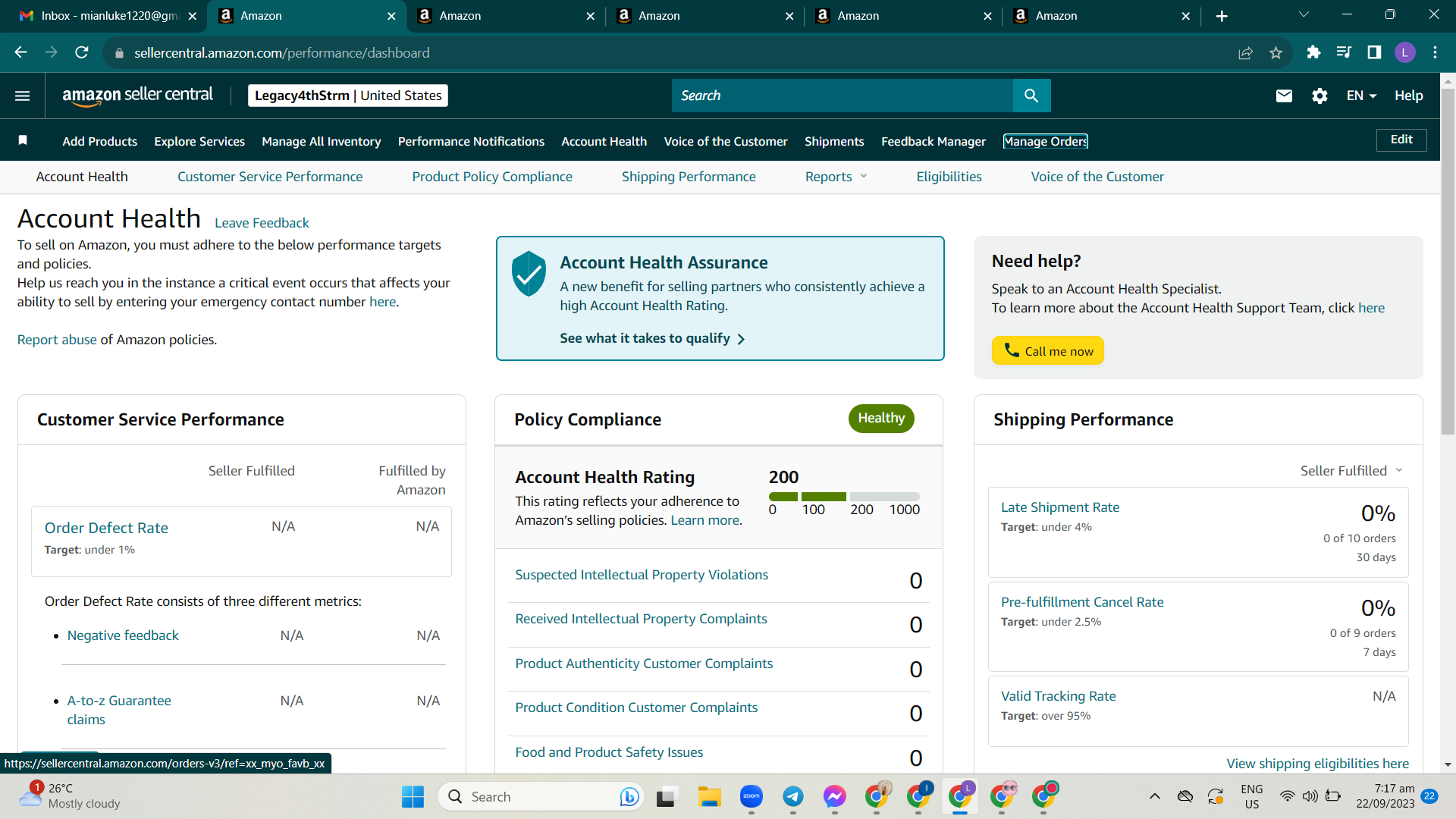
Task: Switch to the Product Policy Compliance tab
Action: (492, 177)
